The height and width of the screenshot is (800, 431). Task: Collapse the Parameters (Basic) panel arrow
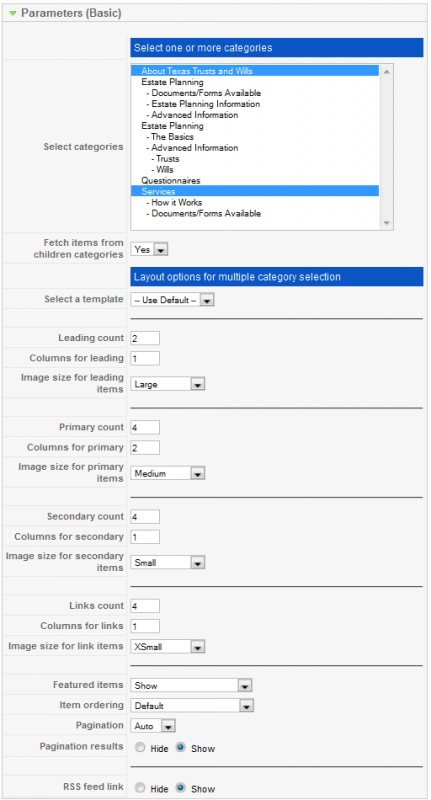(x=13, y=14)
